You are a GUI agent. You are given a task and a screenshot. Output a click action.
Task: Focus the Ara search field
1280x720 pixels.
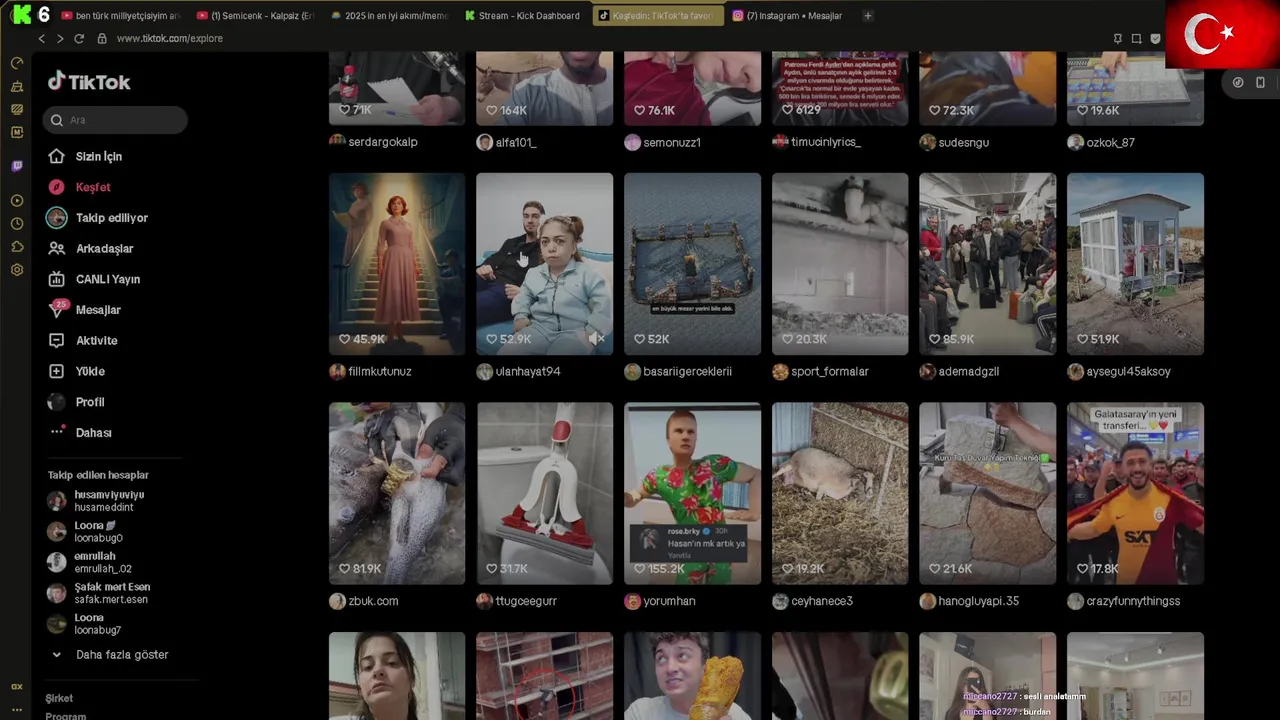(x=115, y=120)
